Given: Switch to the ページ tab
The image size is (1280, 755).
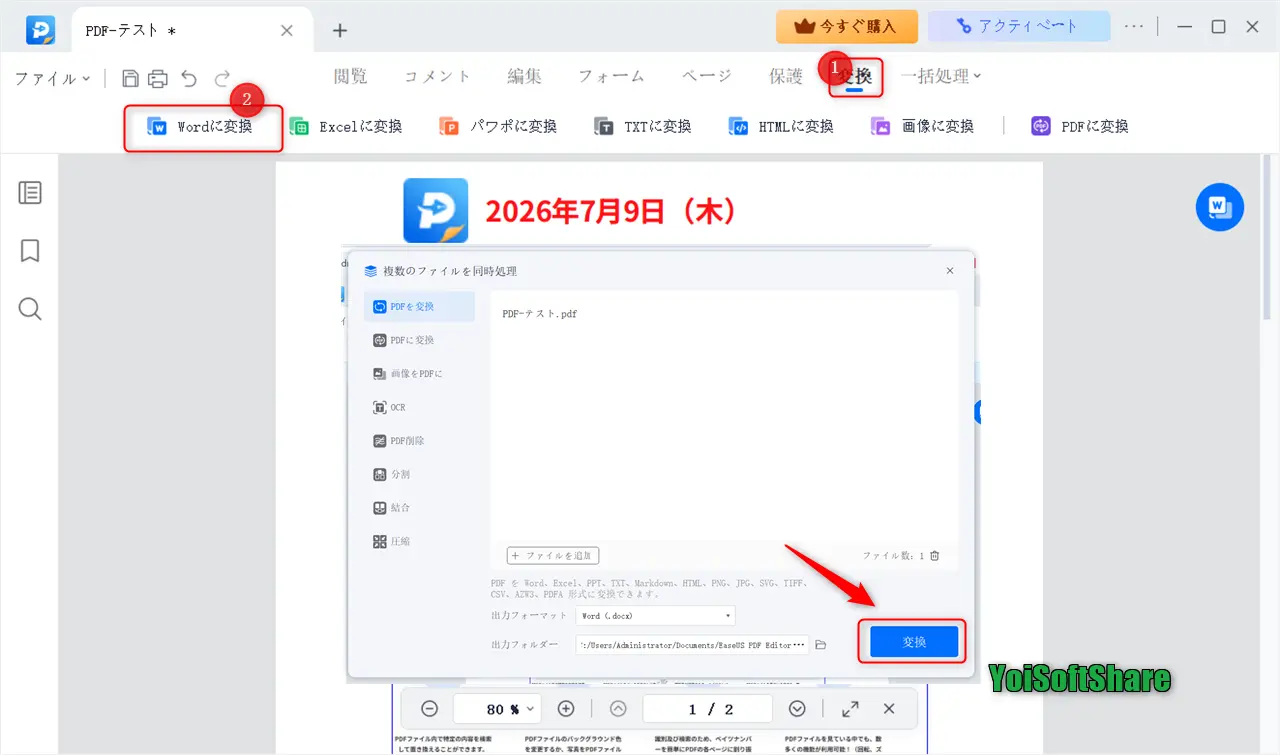Looking at the screenshot, I should coord(707,76).
